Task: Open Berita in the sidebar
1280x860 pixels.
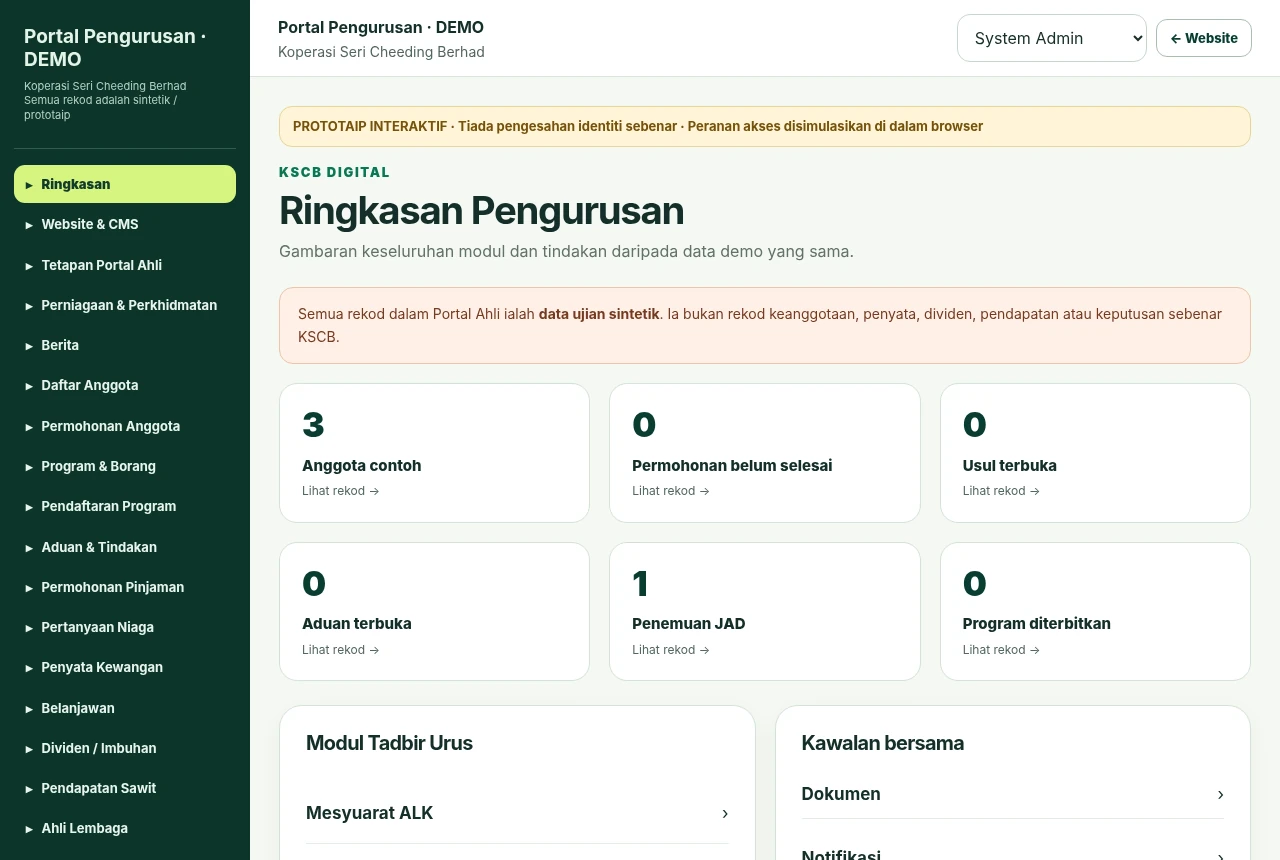Action: 125,345
